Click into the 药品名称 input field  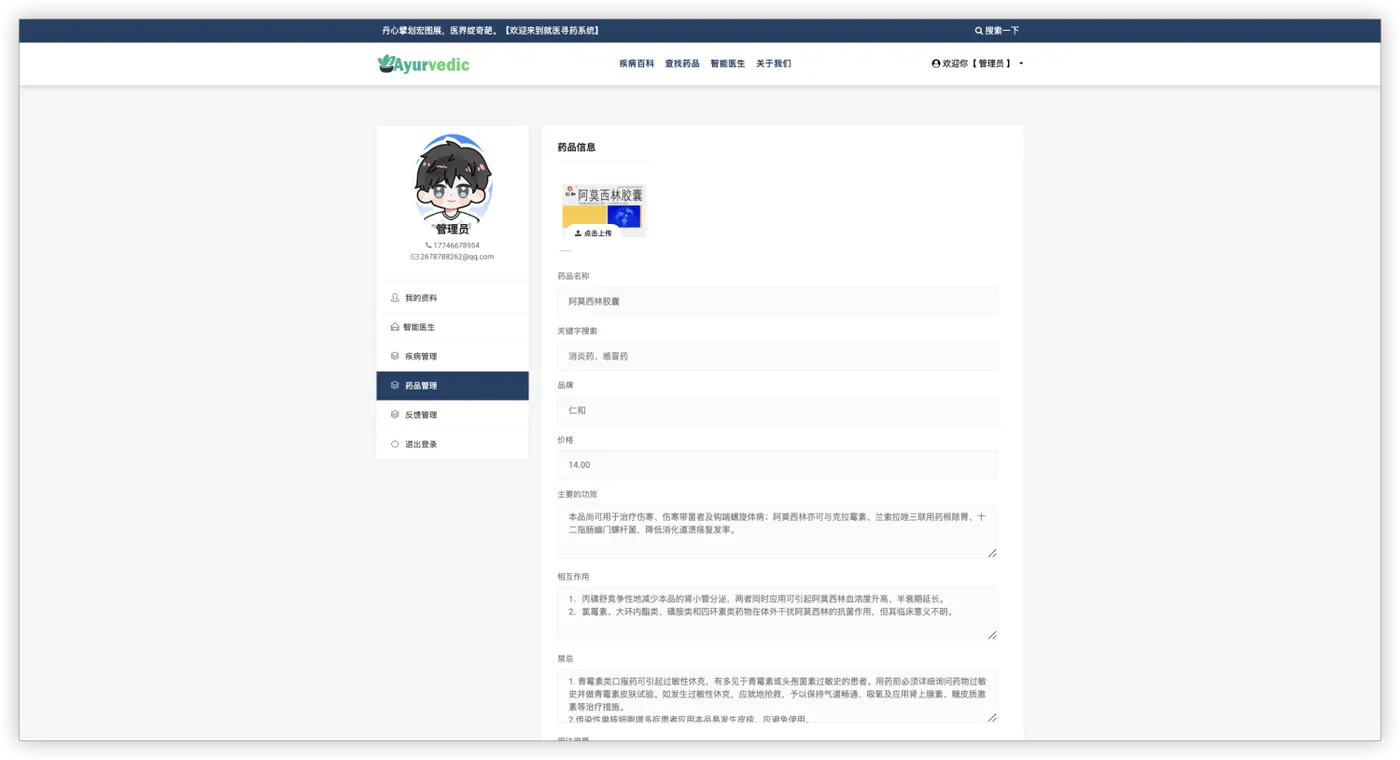(x=777, y=301)
